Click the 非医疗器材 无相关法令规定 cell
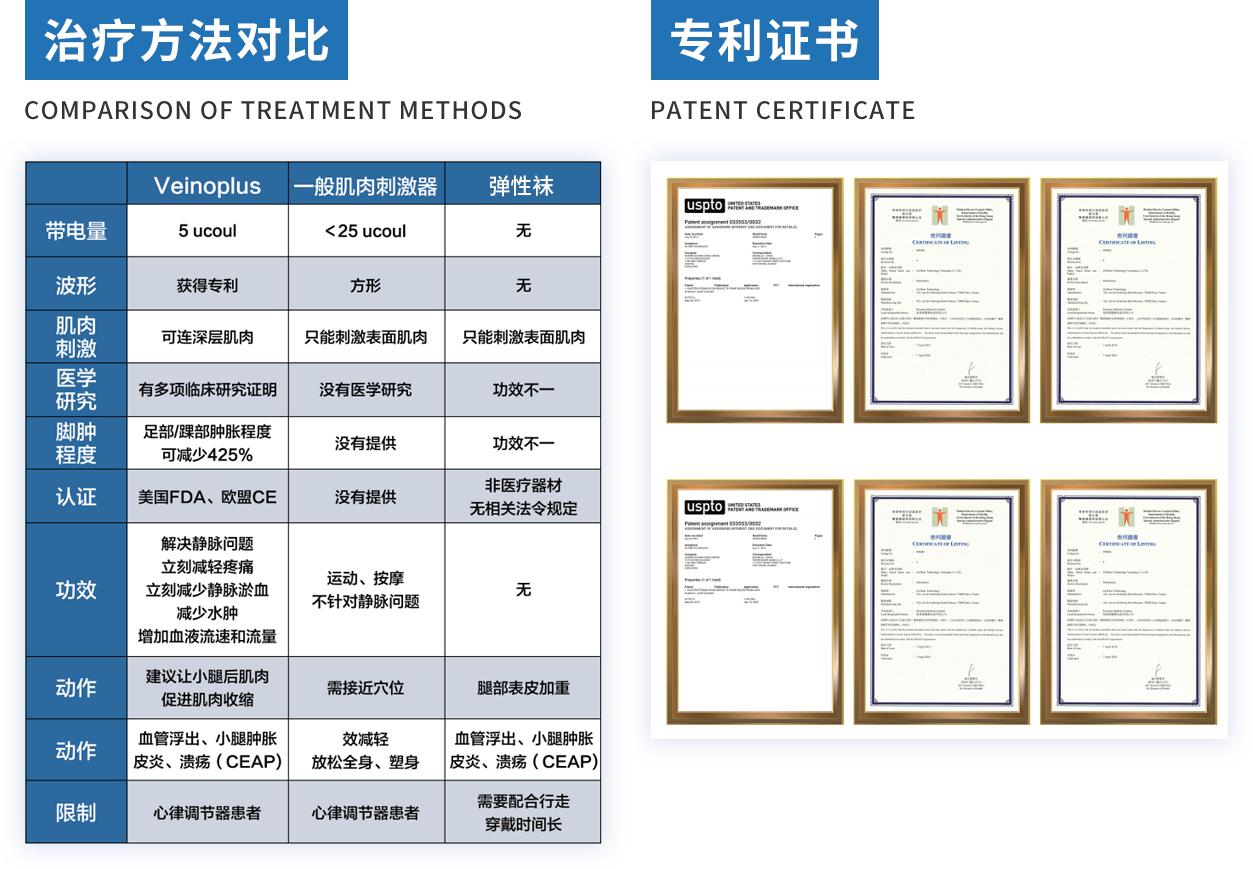 [522, 497]
